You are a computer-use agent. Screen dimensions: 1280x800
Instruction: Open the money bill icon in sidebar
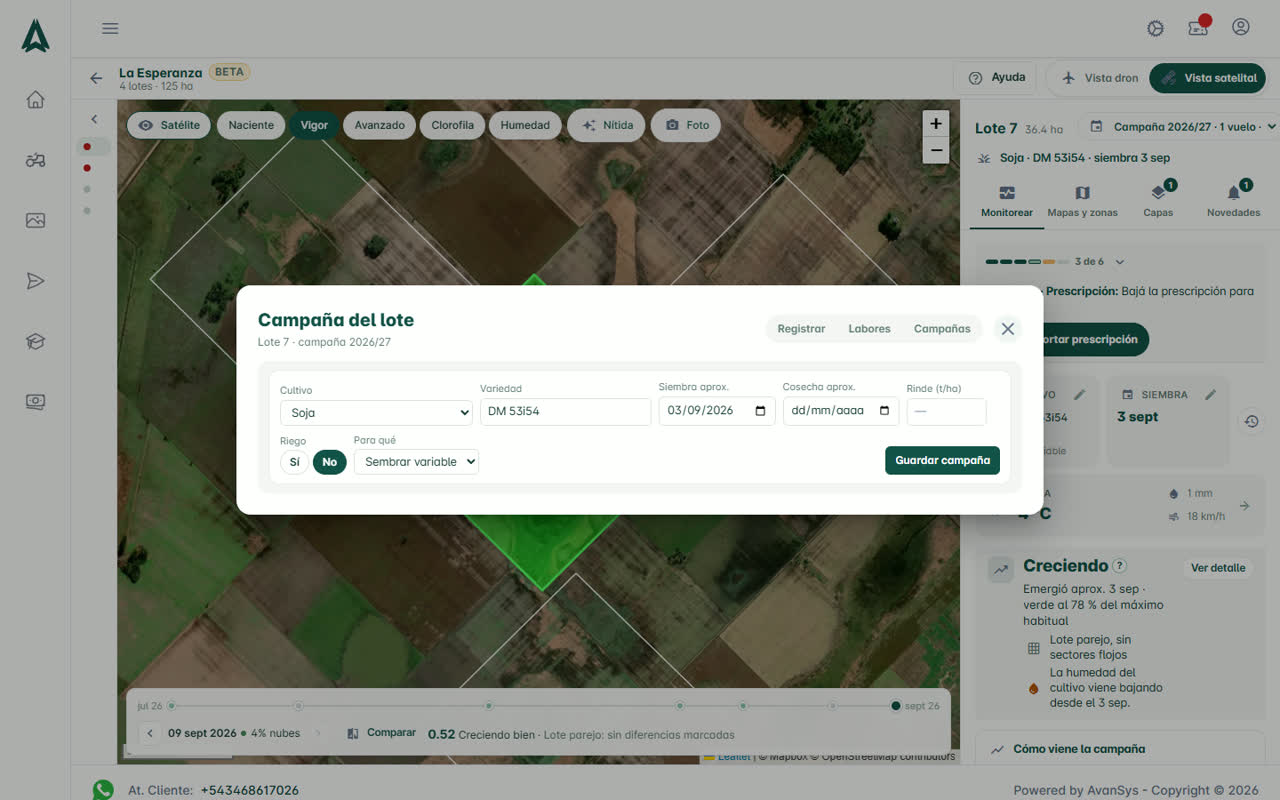(x=35, y=402)
